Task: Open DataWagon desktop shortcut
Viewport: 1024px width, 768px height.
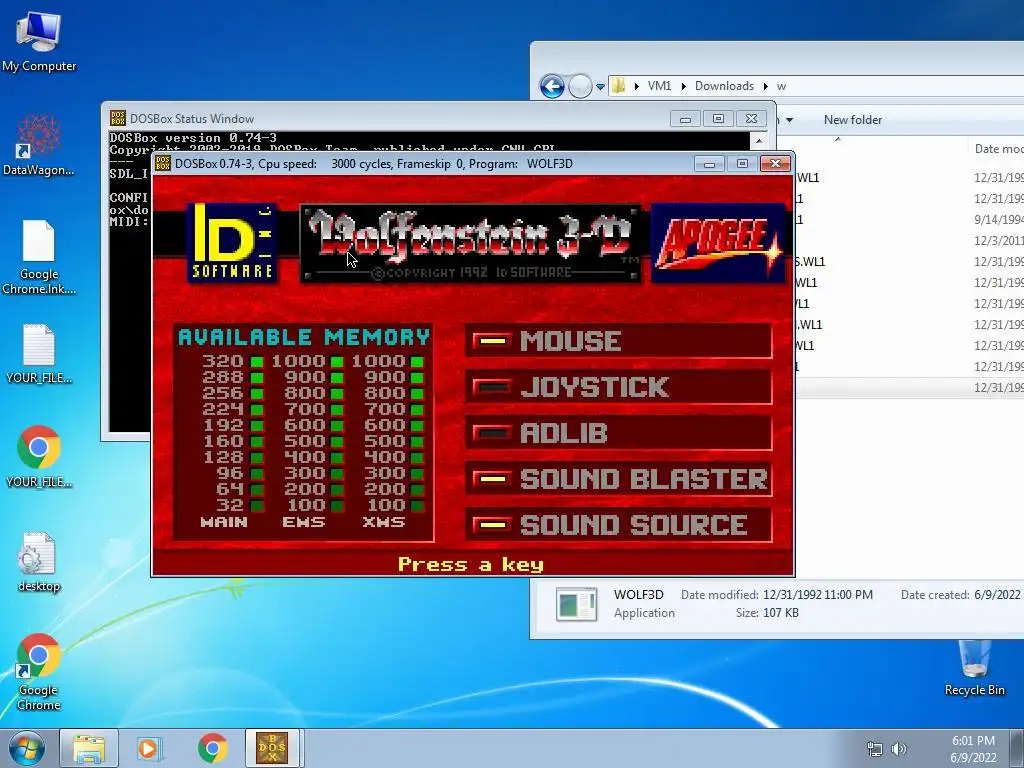Action: [39, 145]
